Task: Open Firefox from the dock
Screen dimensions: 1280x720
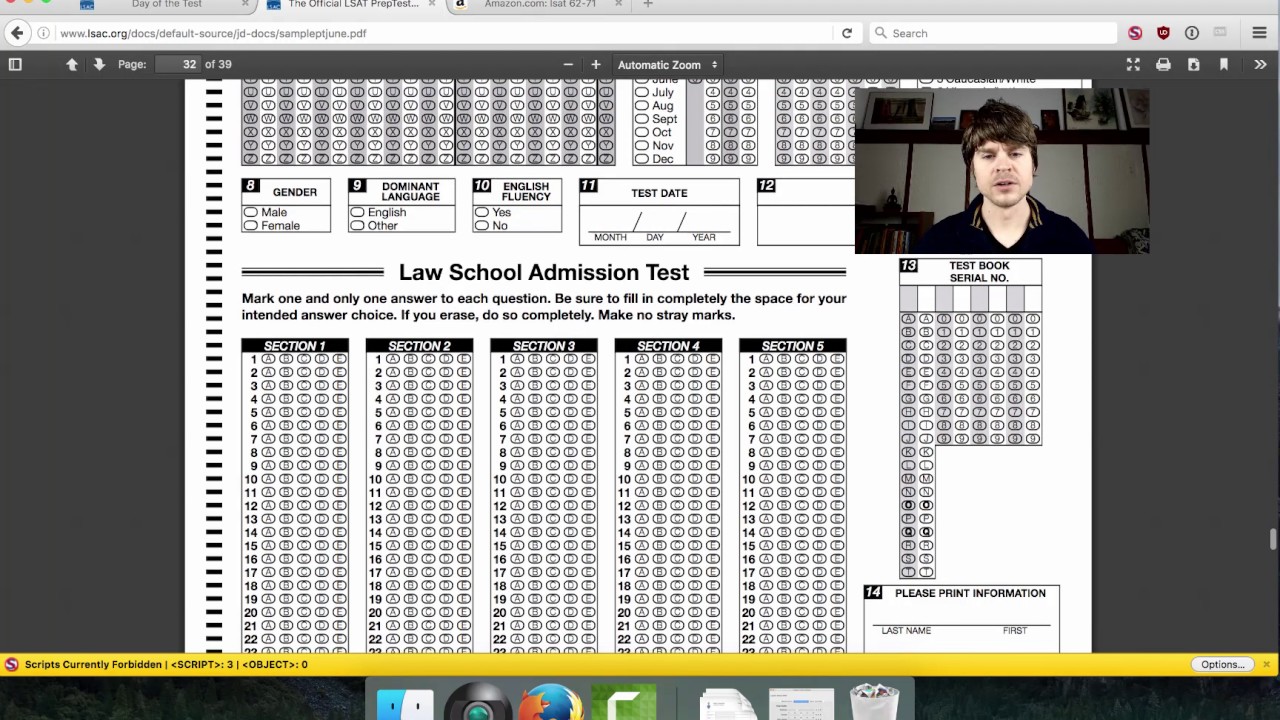Action: pos(550,703)
